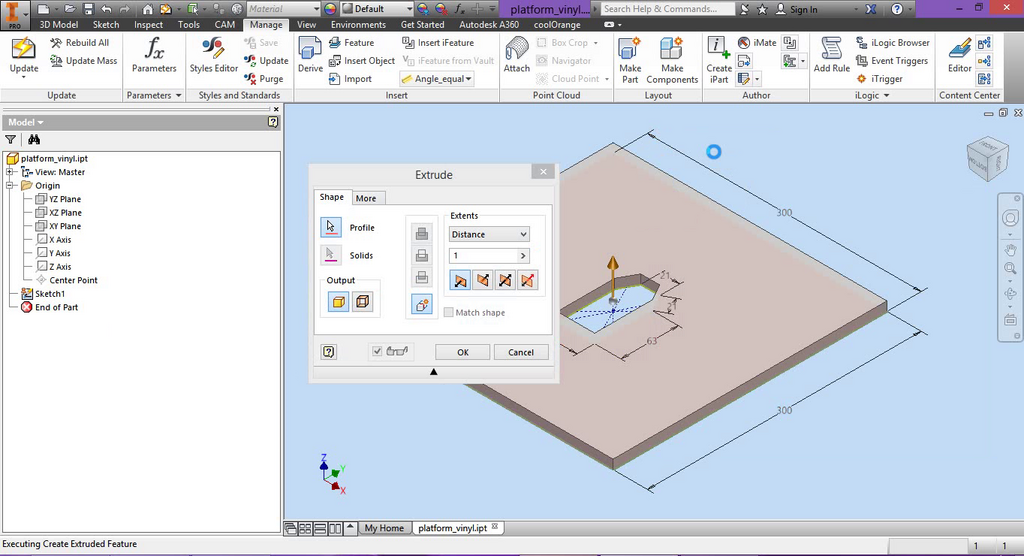This screenshot has height=556, width=1024.
Task: Click Insert Object tool
Action: tap(362, 61)
